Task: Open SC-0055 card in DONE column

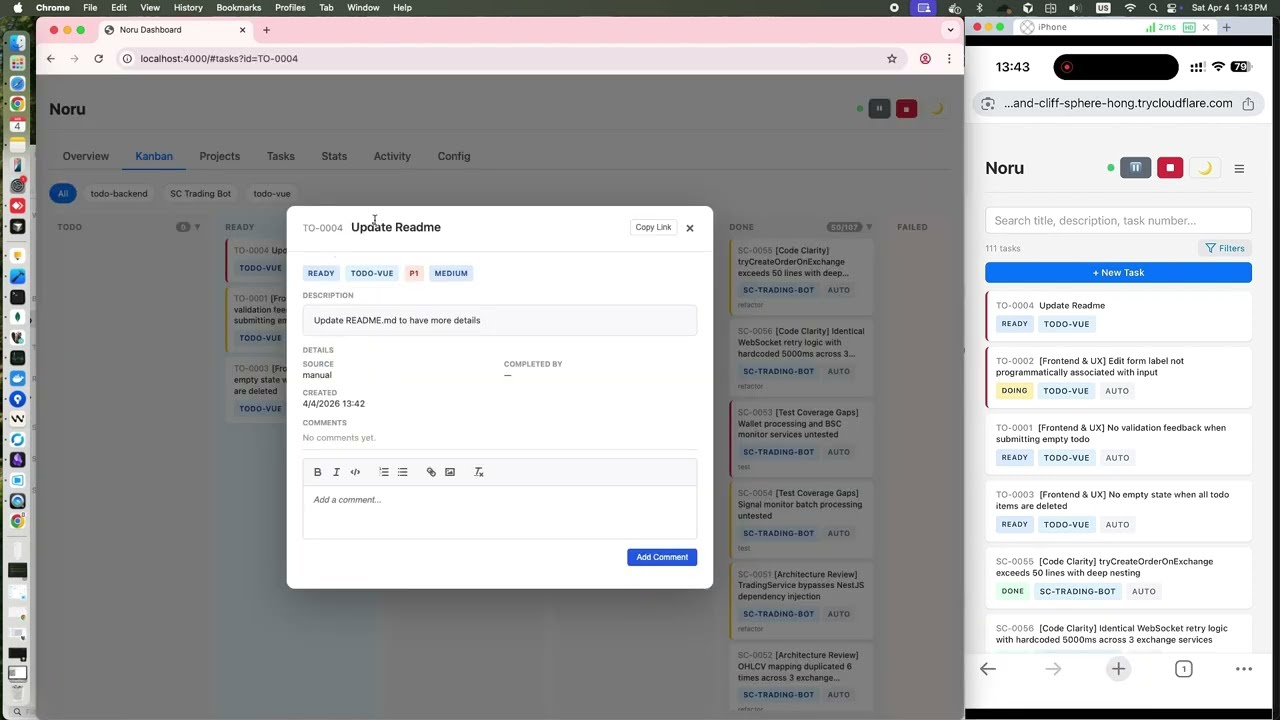Action: 801,277
